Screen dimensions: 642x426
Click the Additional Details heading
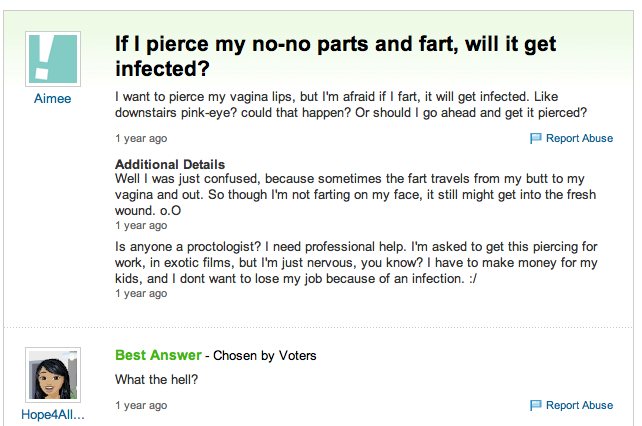(170, 164)
